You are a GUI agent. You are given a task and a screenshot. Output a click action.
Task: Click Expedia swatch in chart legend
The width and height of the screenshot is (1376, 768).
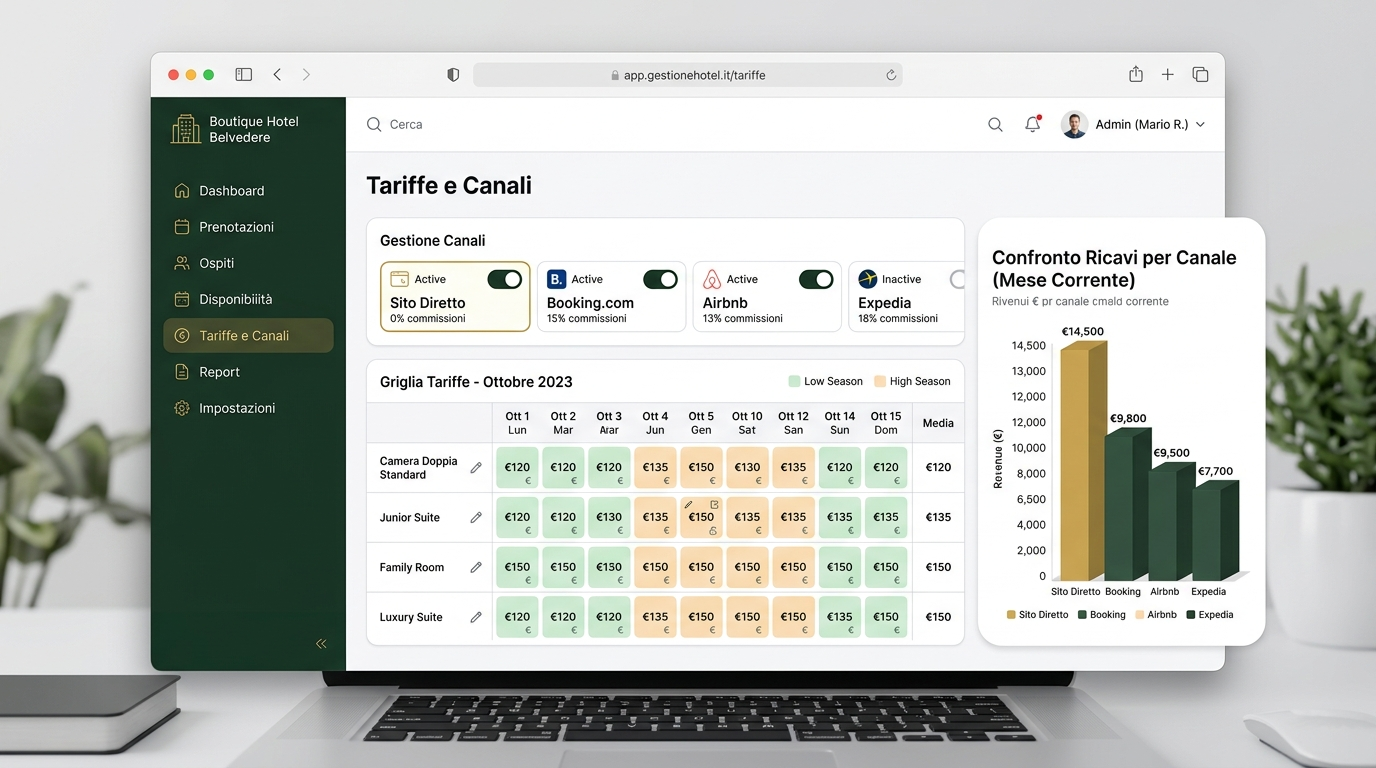1191,615
